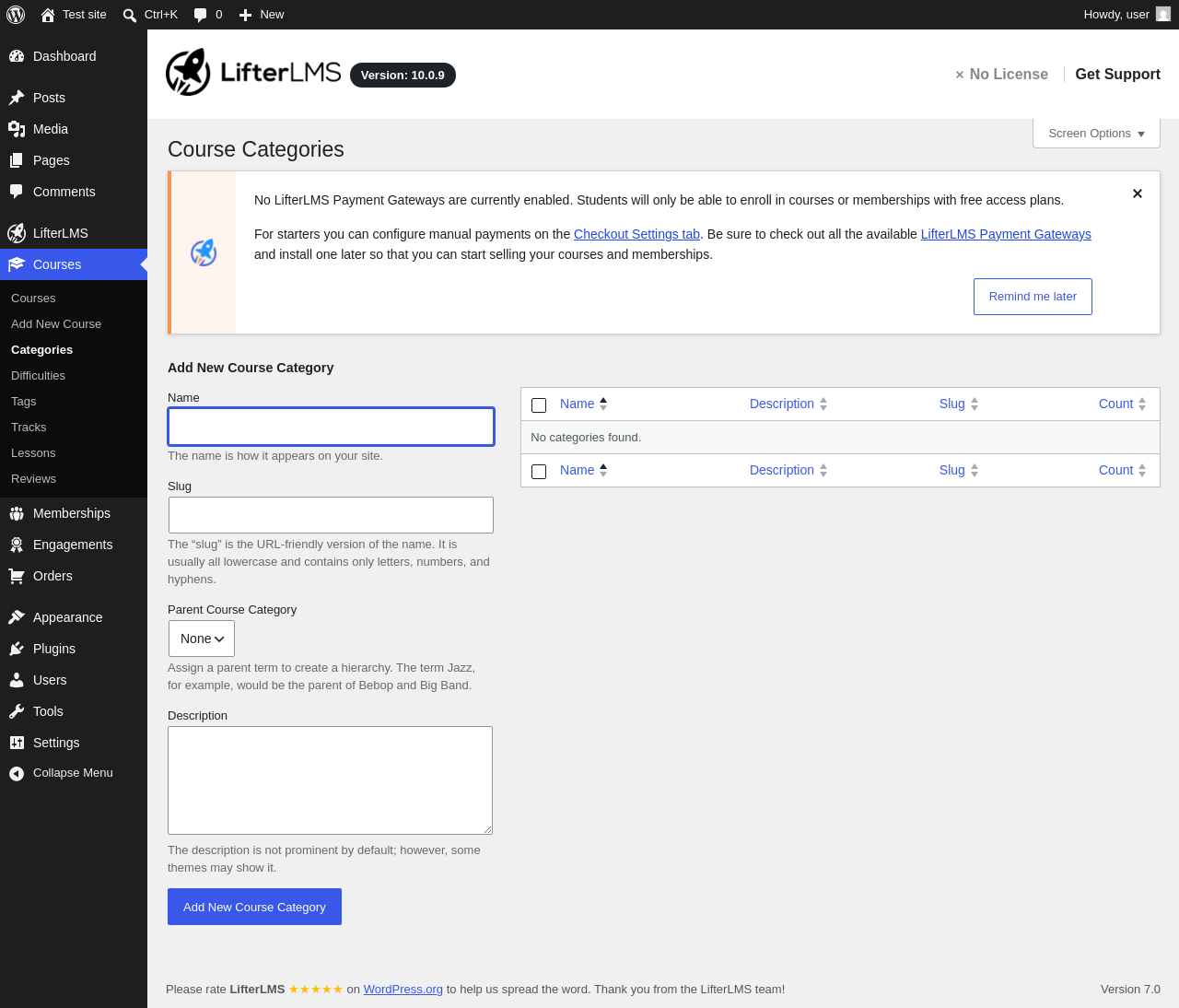Click Add New Course Category button
Image resolution: width=1179 pixels, height=1008 pixels.
(254, 907)
